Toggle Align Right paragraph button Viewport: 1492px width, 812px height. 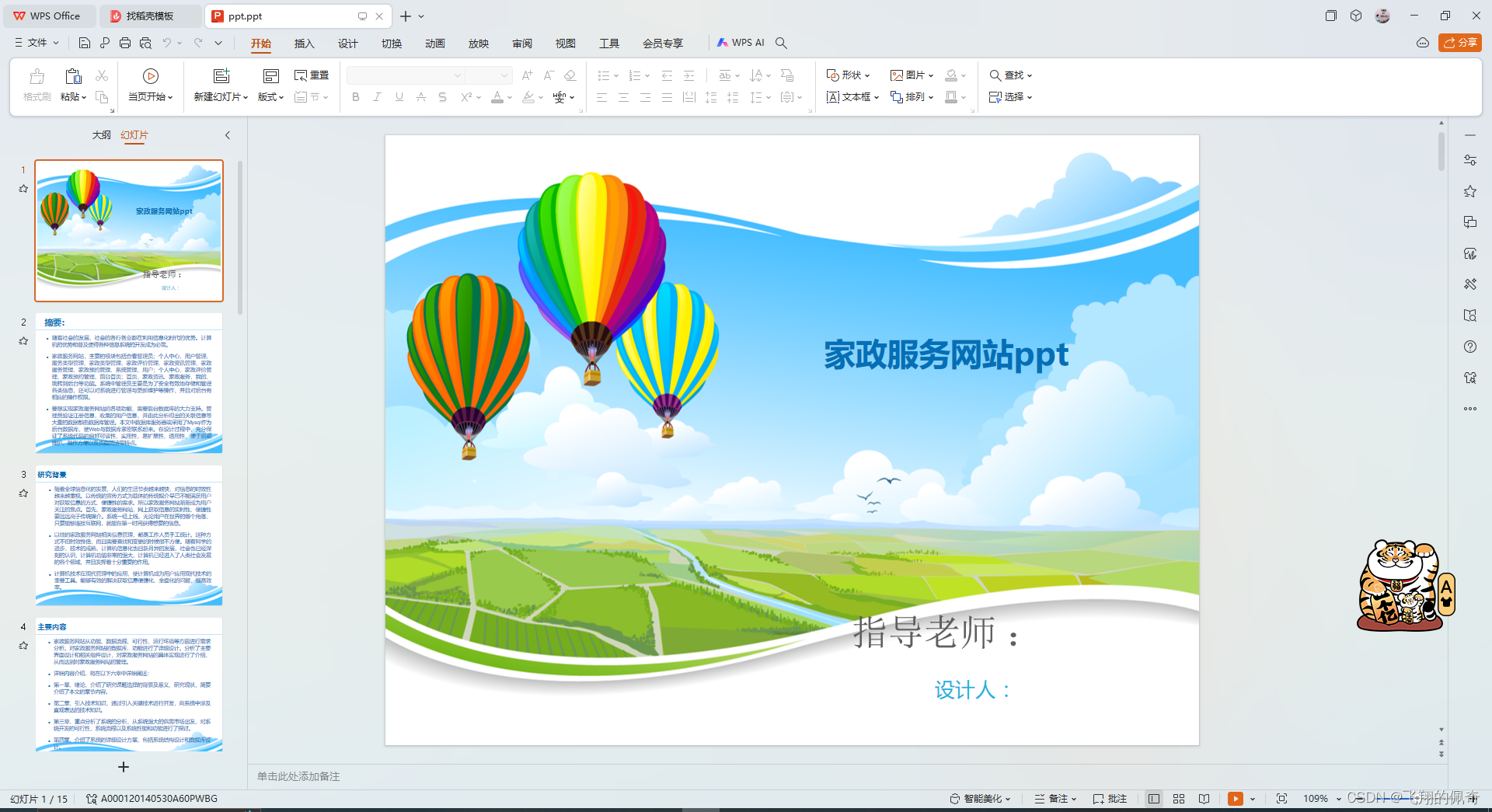pos(645,97)
